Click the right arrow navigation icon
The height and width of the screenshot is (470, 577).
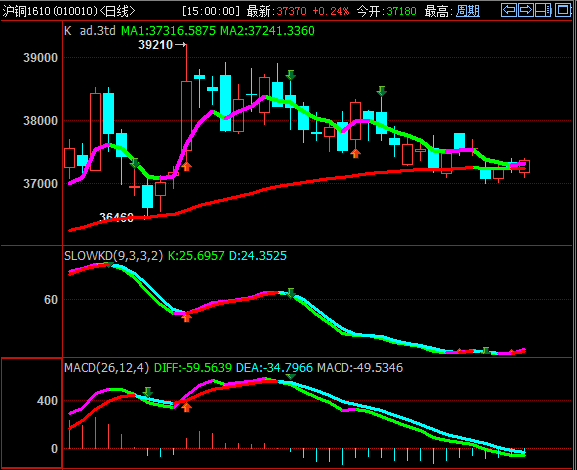(x=526, y=10)
